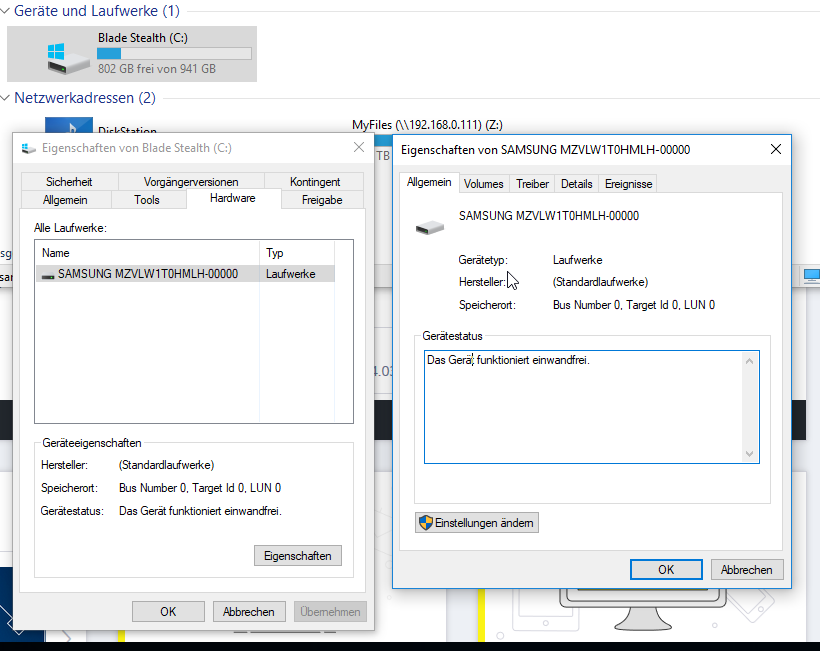The width and height of the screenshot is (820, 651).
Task: Close the SAMSUNG properties dialog
Action: (x=776, y=150)
